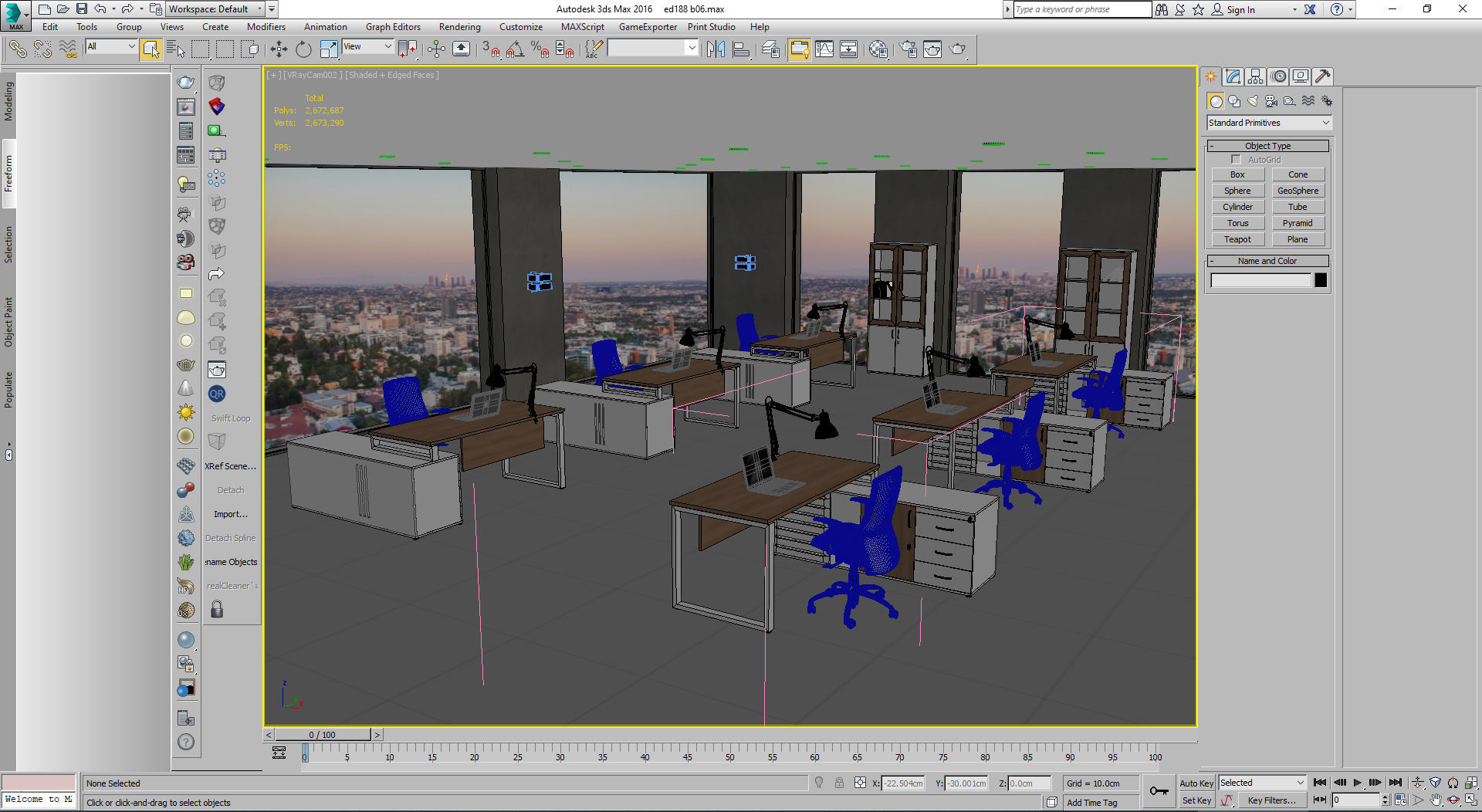
Task: Open the Rendering menu
Action: (x=460, y=27)
